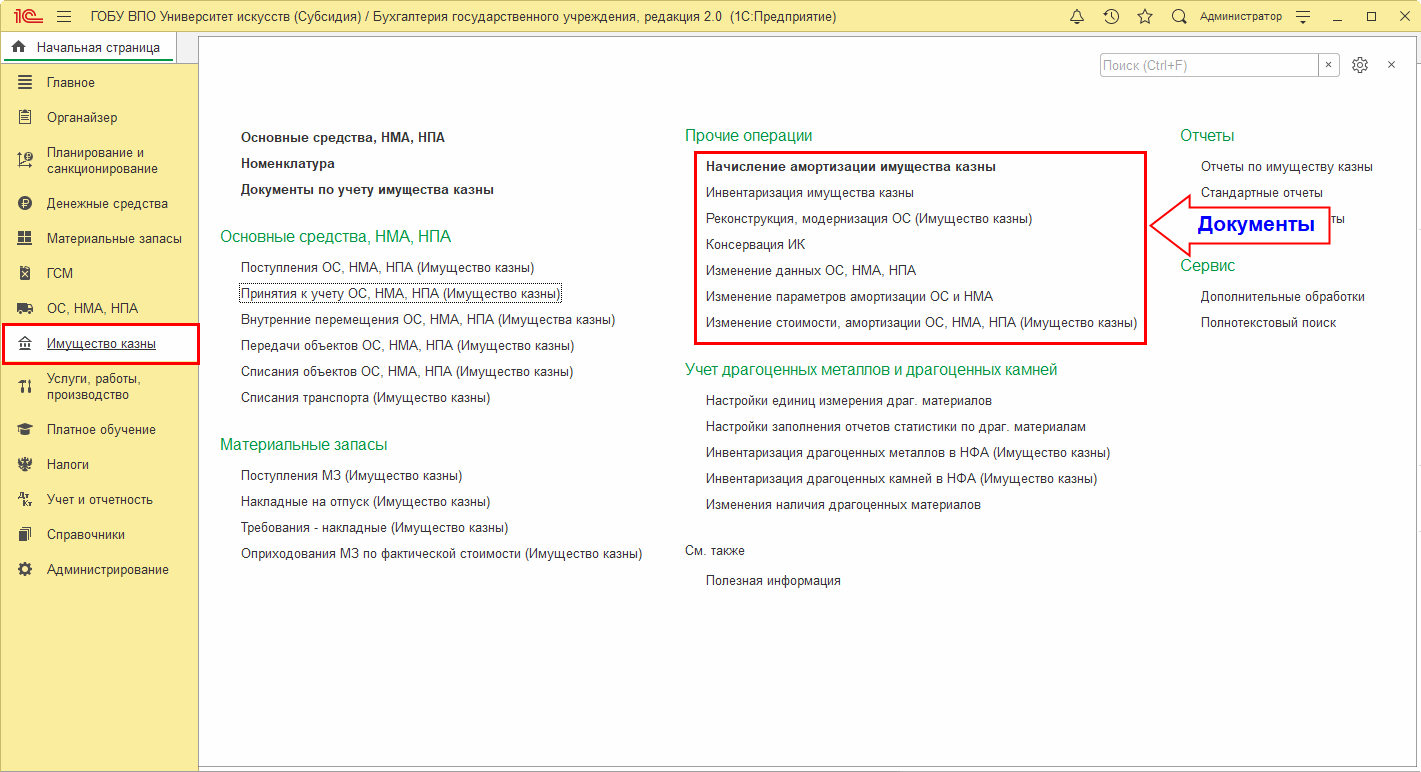
Task: Open Изменение параметров амортизации ОС и НМА
Action: click(x=850, y=297)
